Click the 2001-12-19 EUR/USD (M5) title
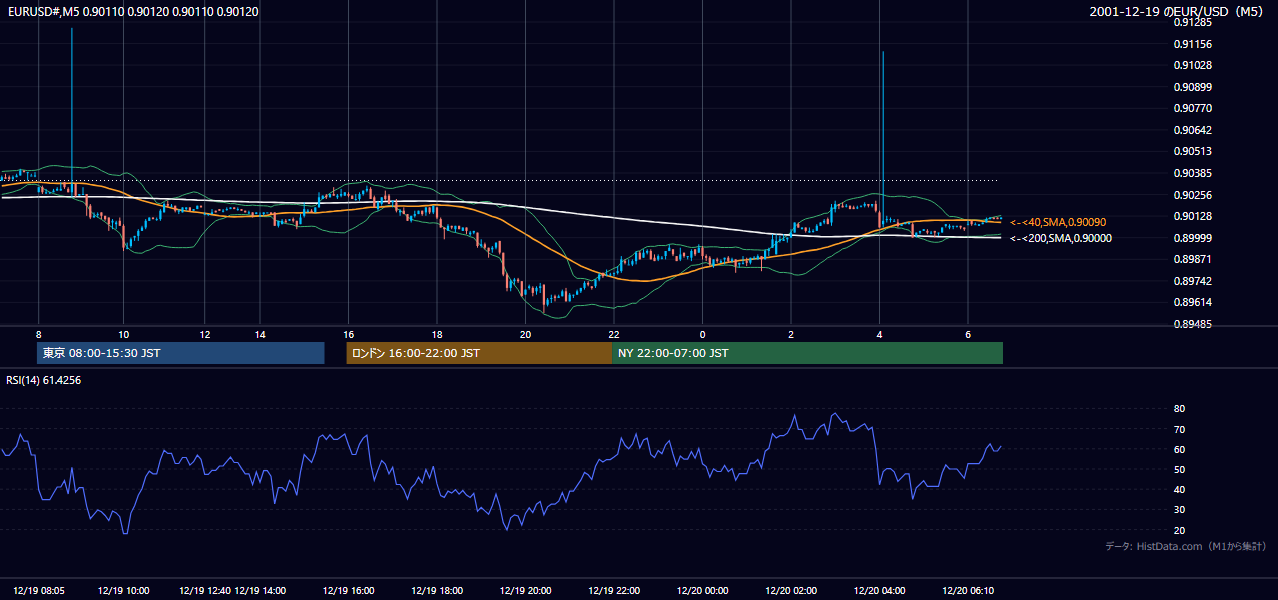This screenshot has width=1278, height=600. 1178,11
